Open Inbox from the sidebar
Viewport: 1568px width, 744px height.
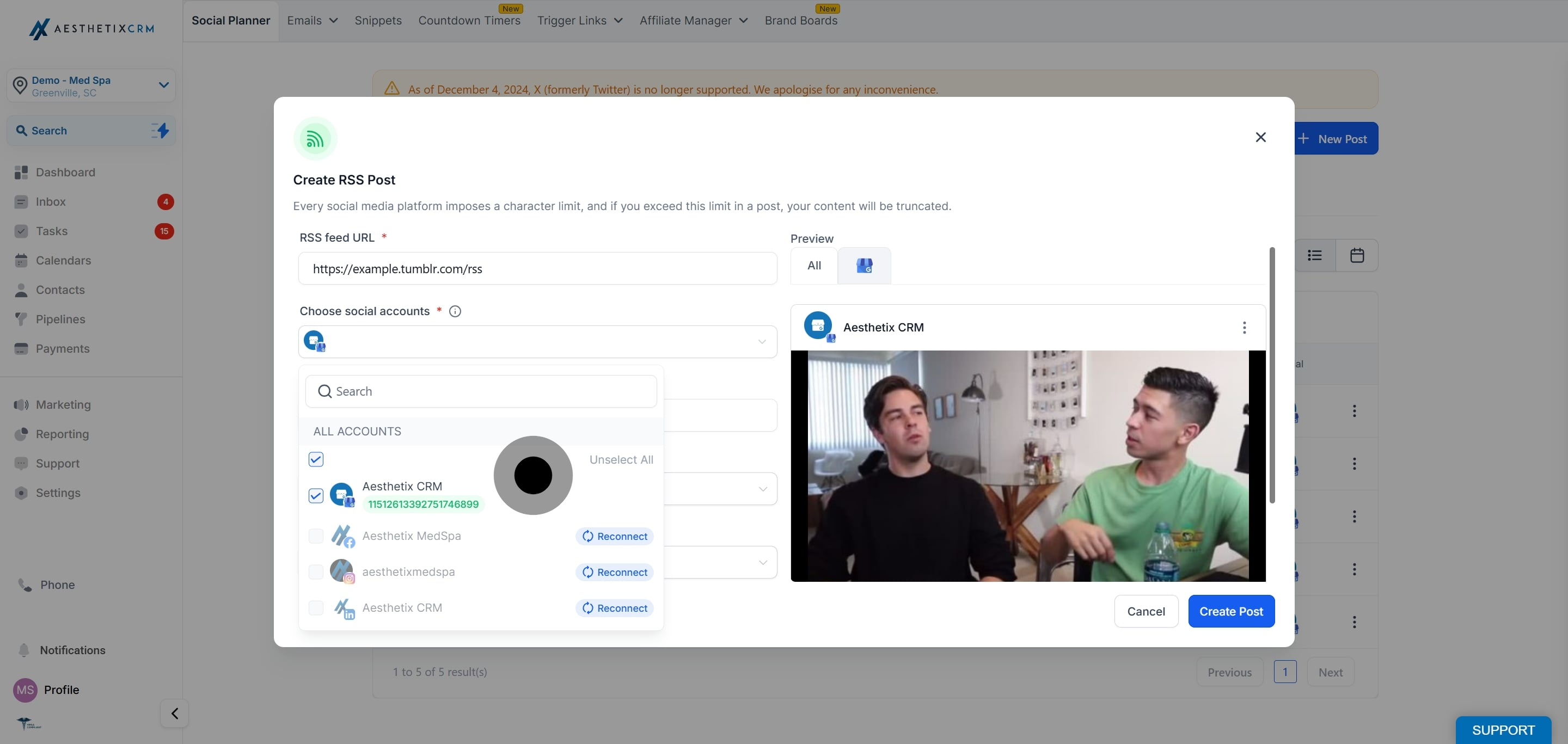pyautogui.click(x=51, y=201)
